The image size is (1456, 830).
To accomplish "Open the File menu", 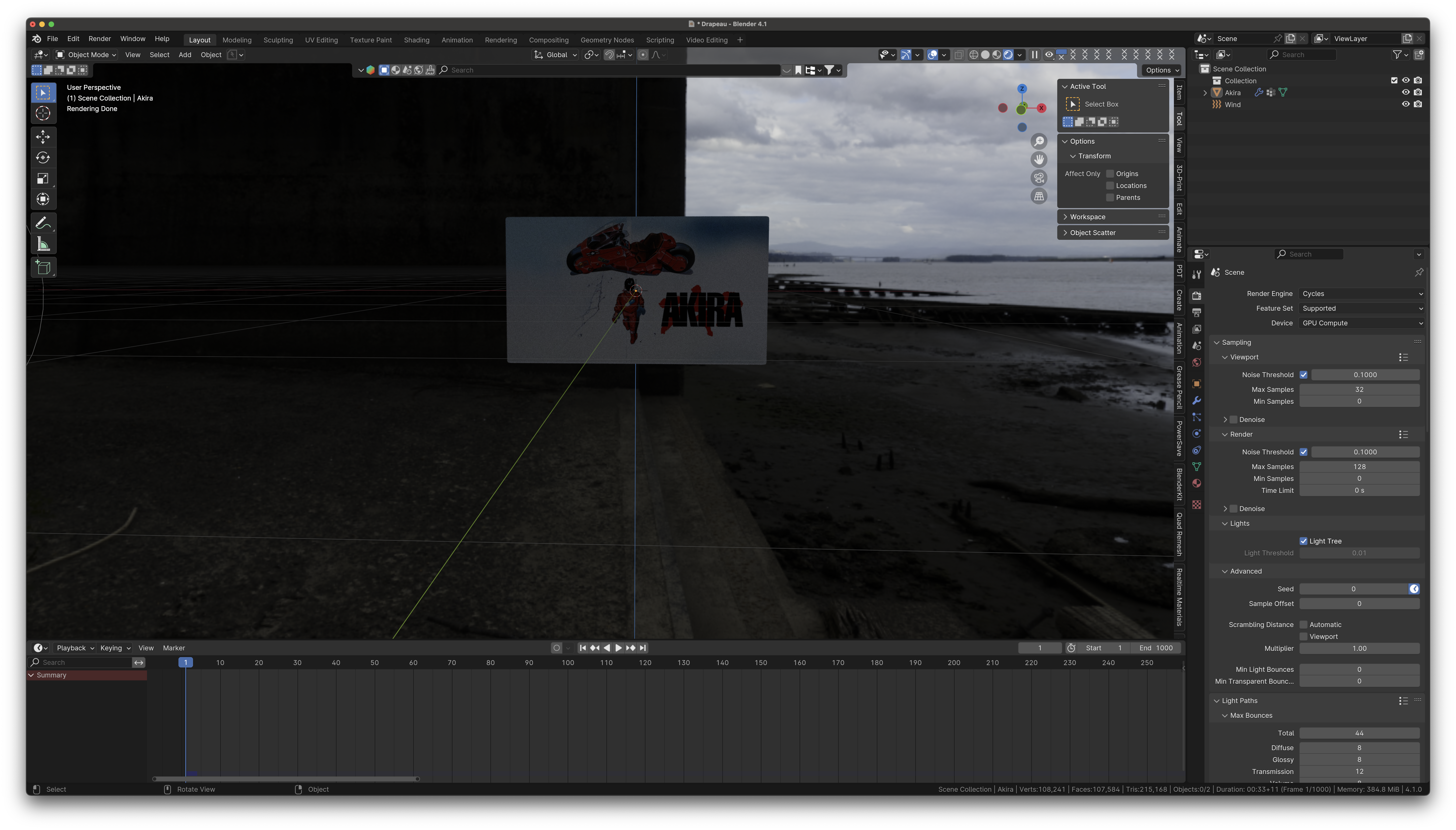I will tap(52, 39).
